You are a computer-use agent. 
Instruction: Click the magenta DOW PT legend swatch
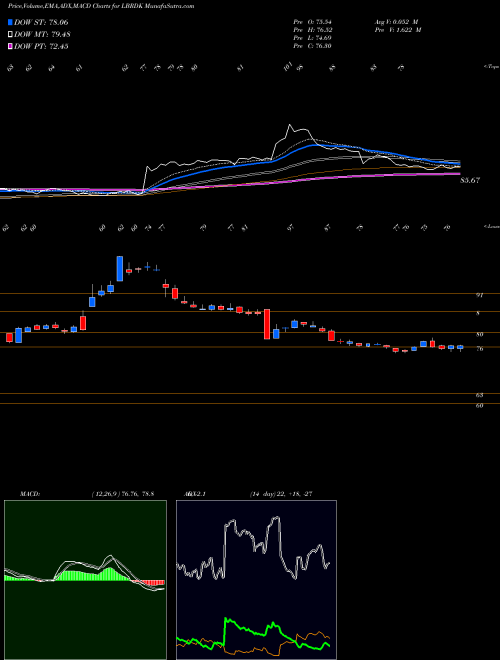click(x=11, y=46)
